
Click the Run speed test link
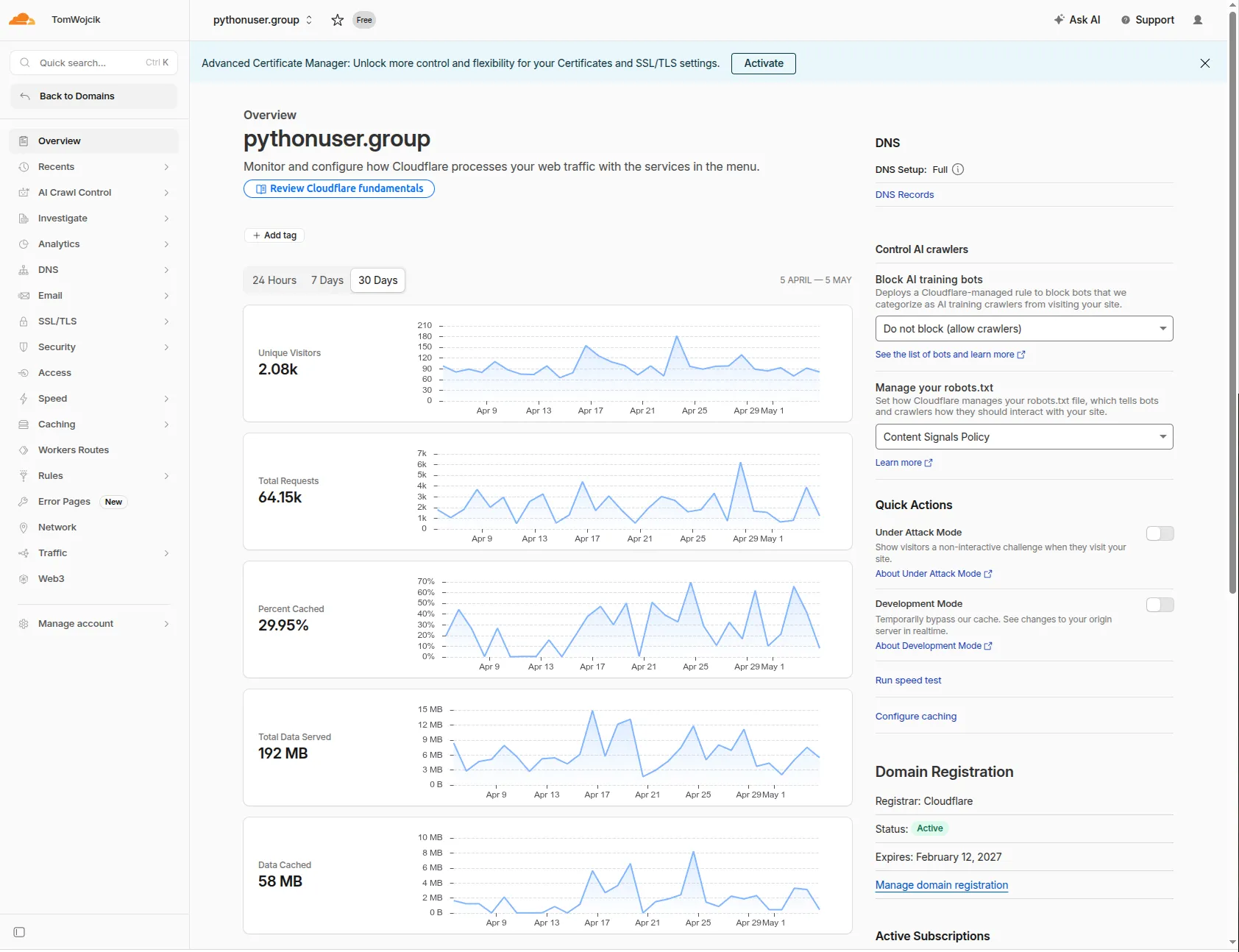pyautogui.click(x=908, y=681)
